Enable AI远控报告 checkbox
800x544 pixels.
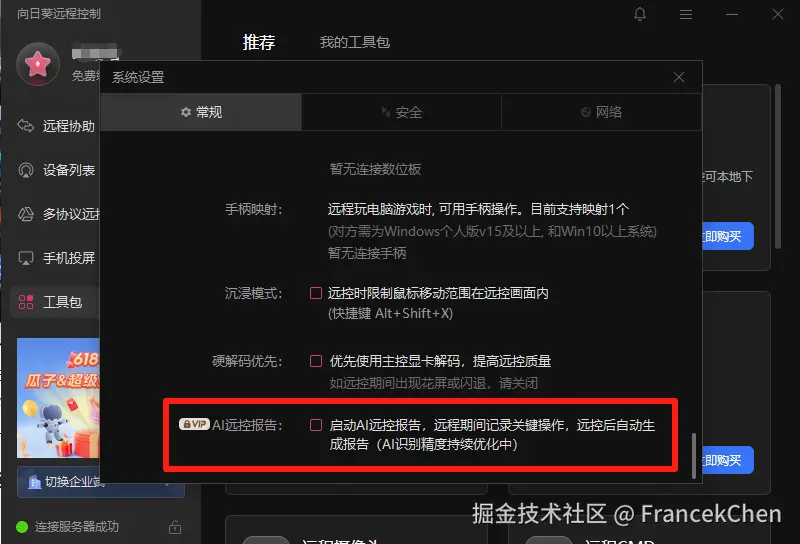click(316, 425)
